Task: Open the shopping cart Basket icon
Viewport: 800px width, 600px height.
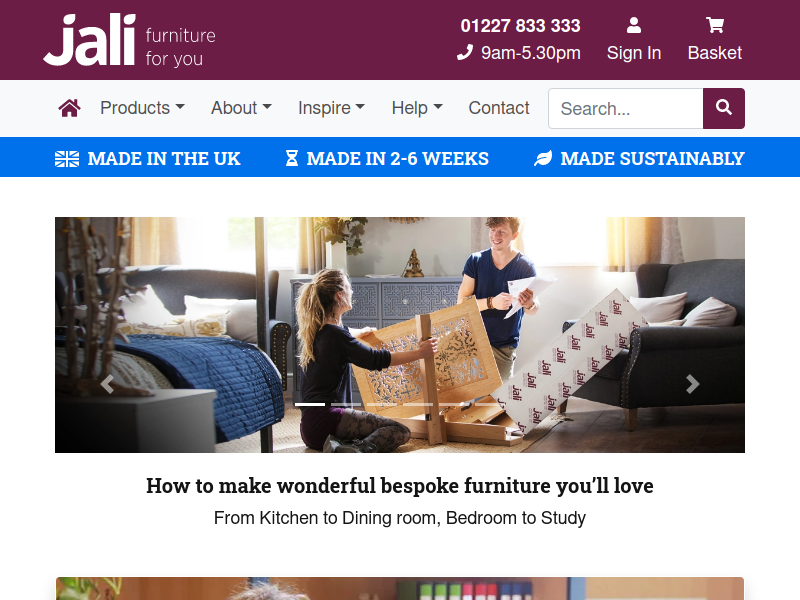Action: [x=715, y=24]
